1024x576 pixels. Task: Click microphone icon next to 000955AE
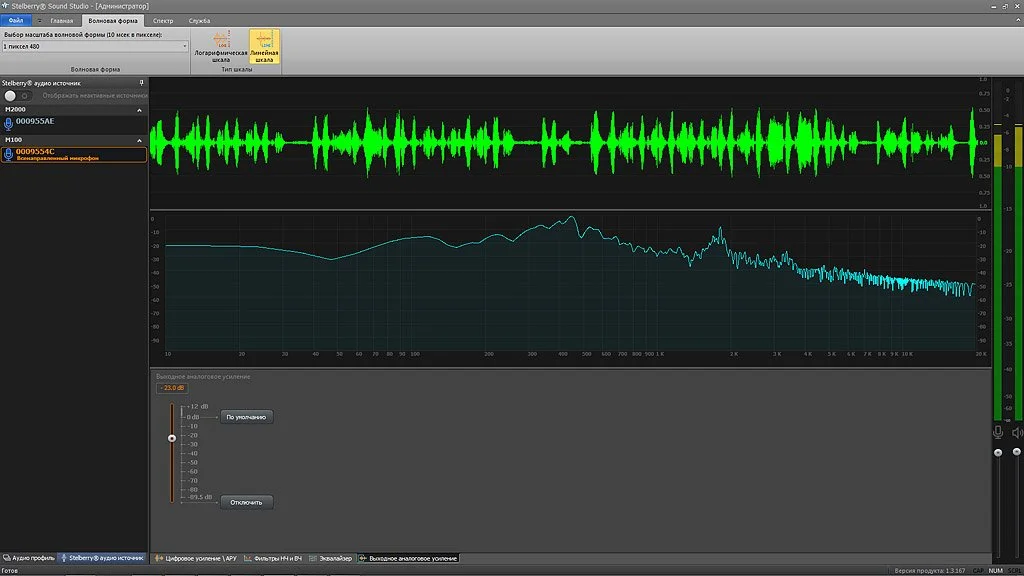8,123
